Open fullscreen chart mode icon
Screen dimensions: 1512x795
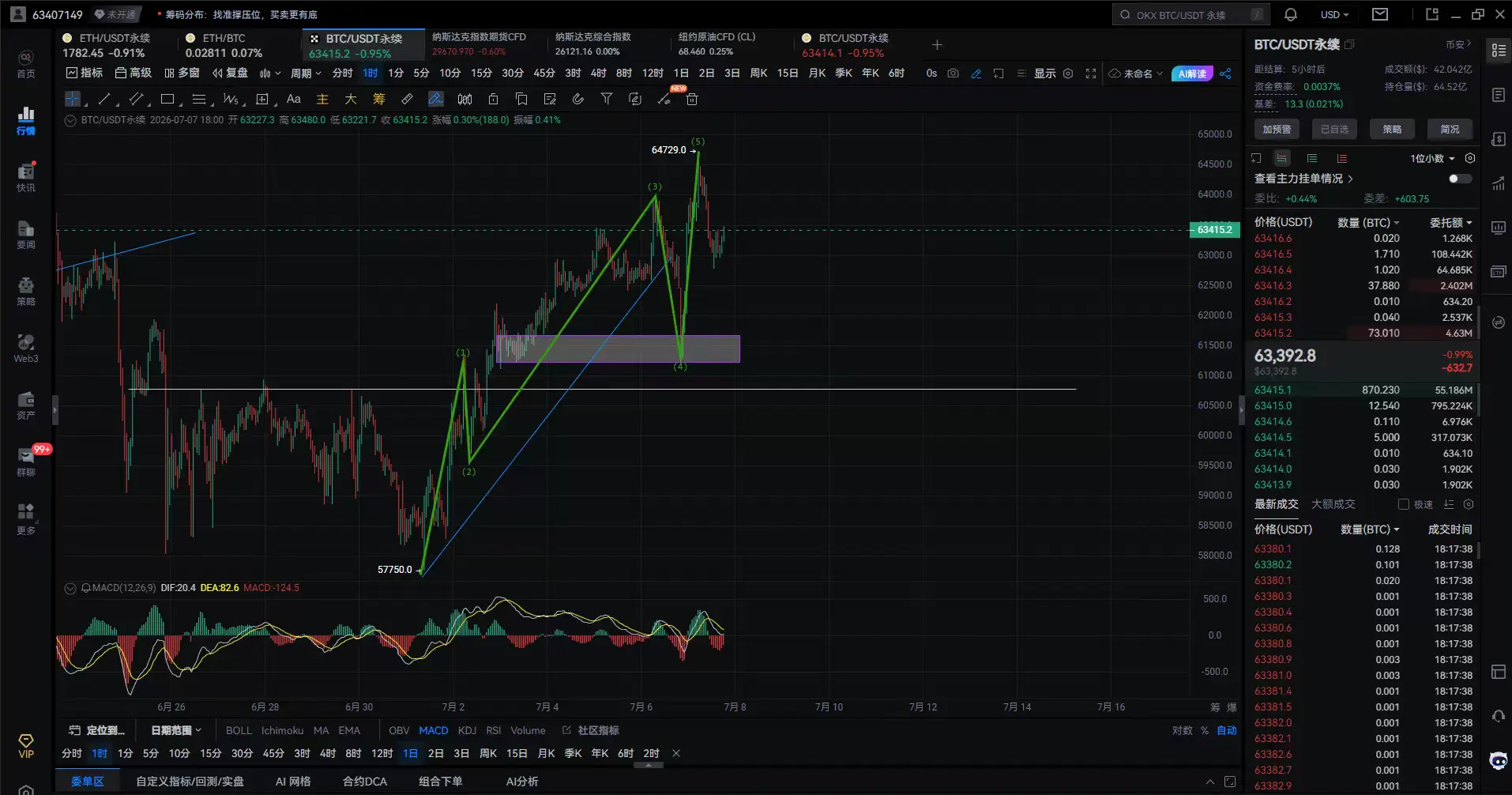click(x=1091, y=73)
